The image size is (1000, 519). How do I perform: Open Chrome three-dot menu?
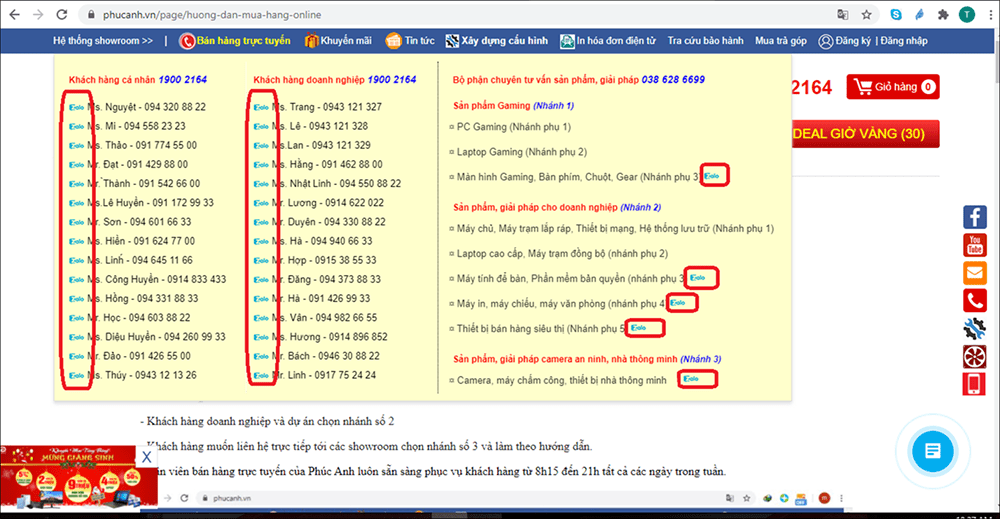pyautogui.click(x=990, y=14)
